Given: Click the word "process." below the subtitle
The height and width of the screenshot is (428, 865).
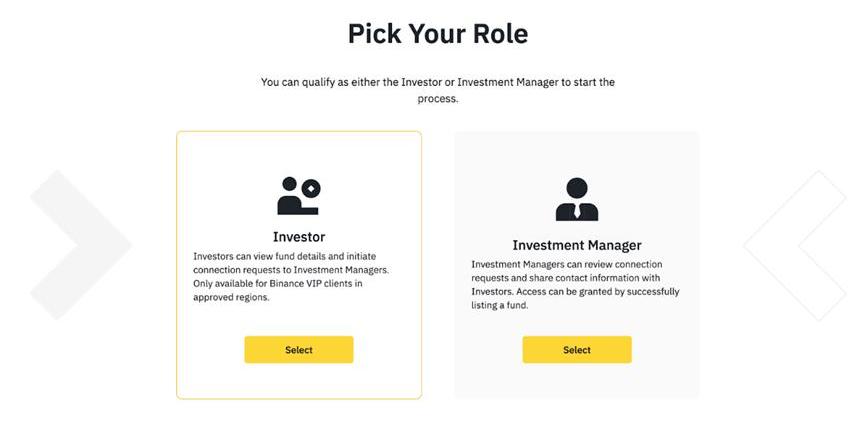Looking at the screenshot, I should pos(437,99).
